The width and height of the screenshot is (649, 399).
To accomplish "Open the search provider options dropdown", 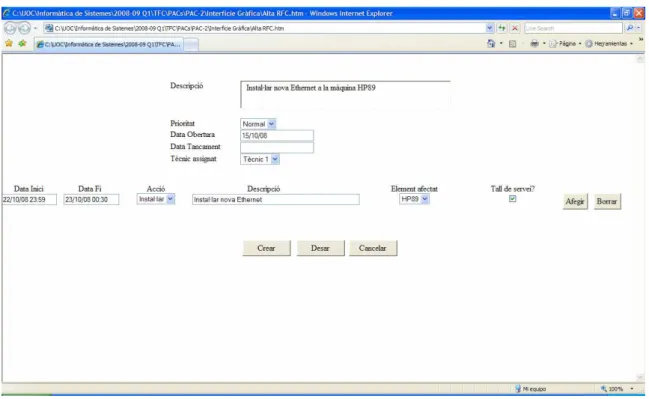I will [639, 28].
